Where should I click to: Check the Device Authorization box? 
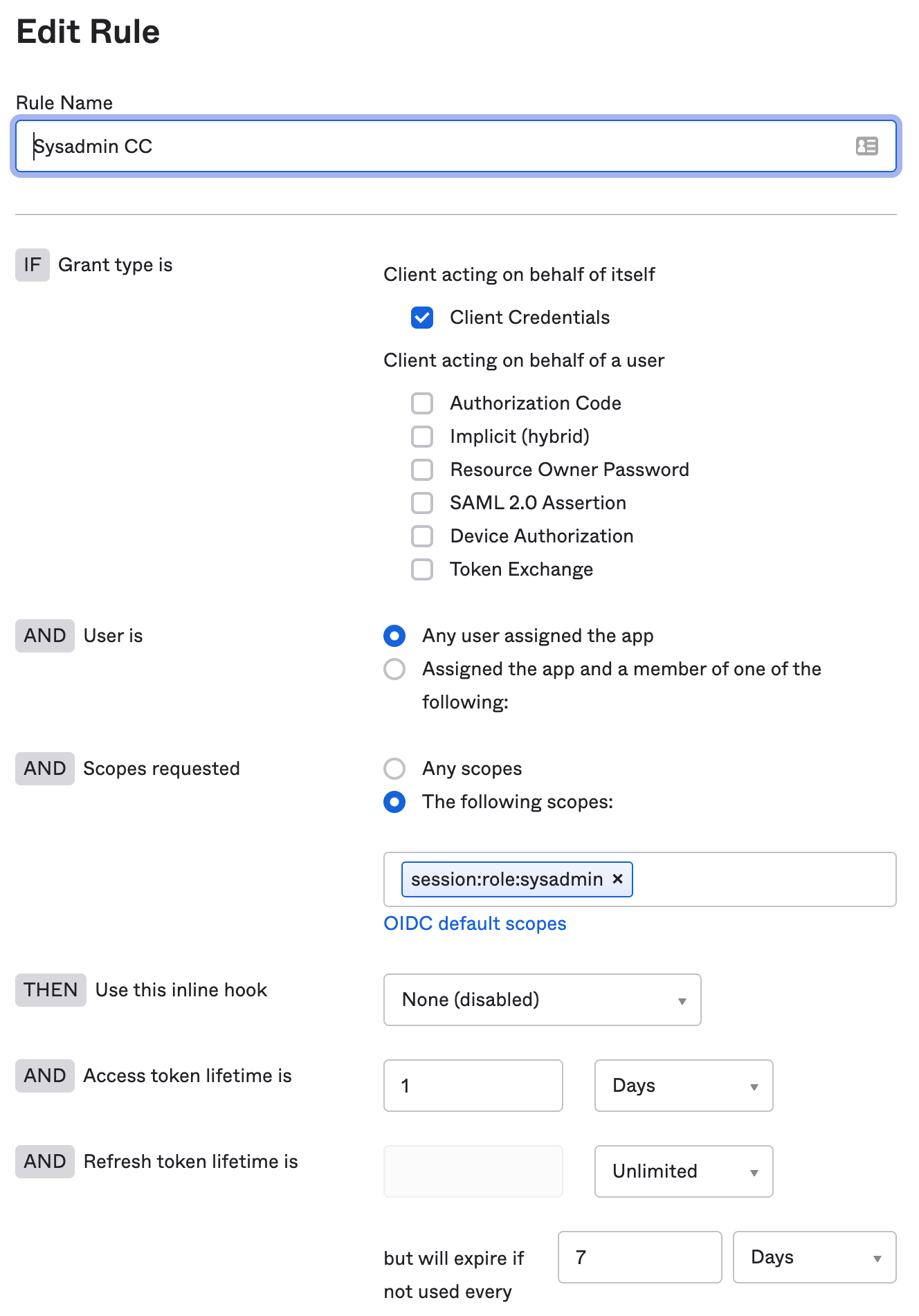coord(422,536)
